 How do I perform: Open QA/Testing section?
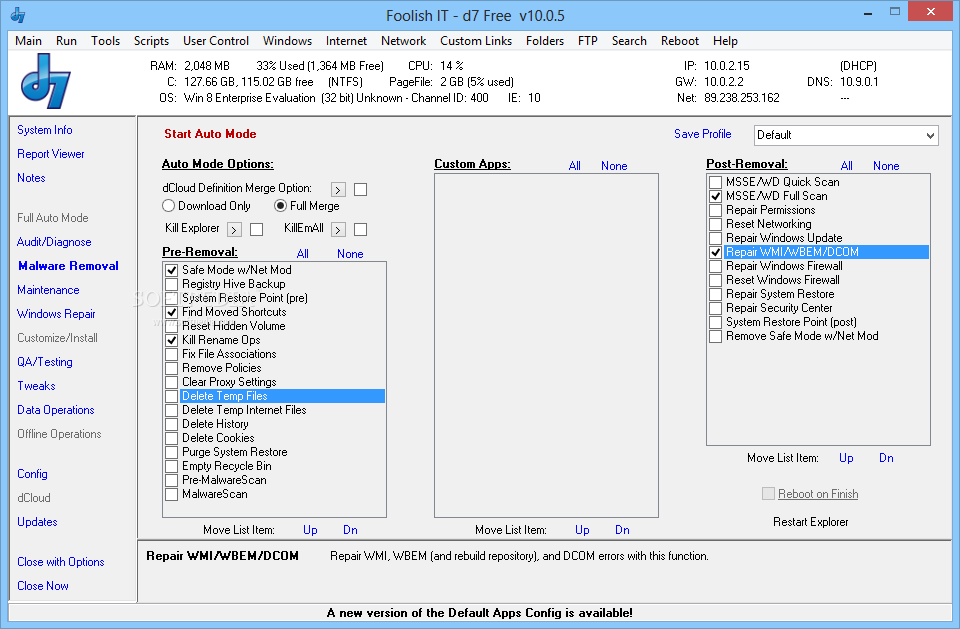click(45, 362)
